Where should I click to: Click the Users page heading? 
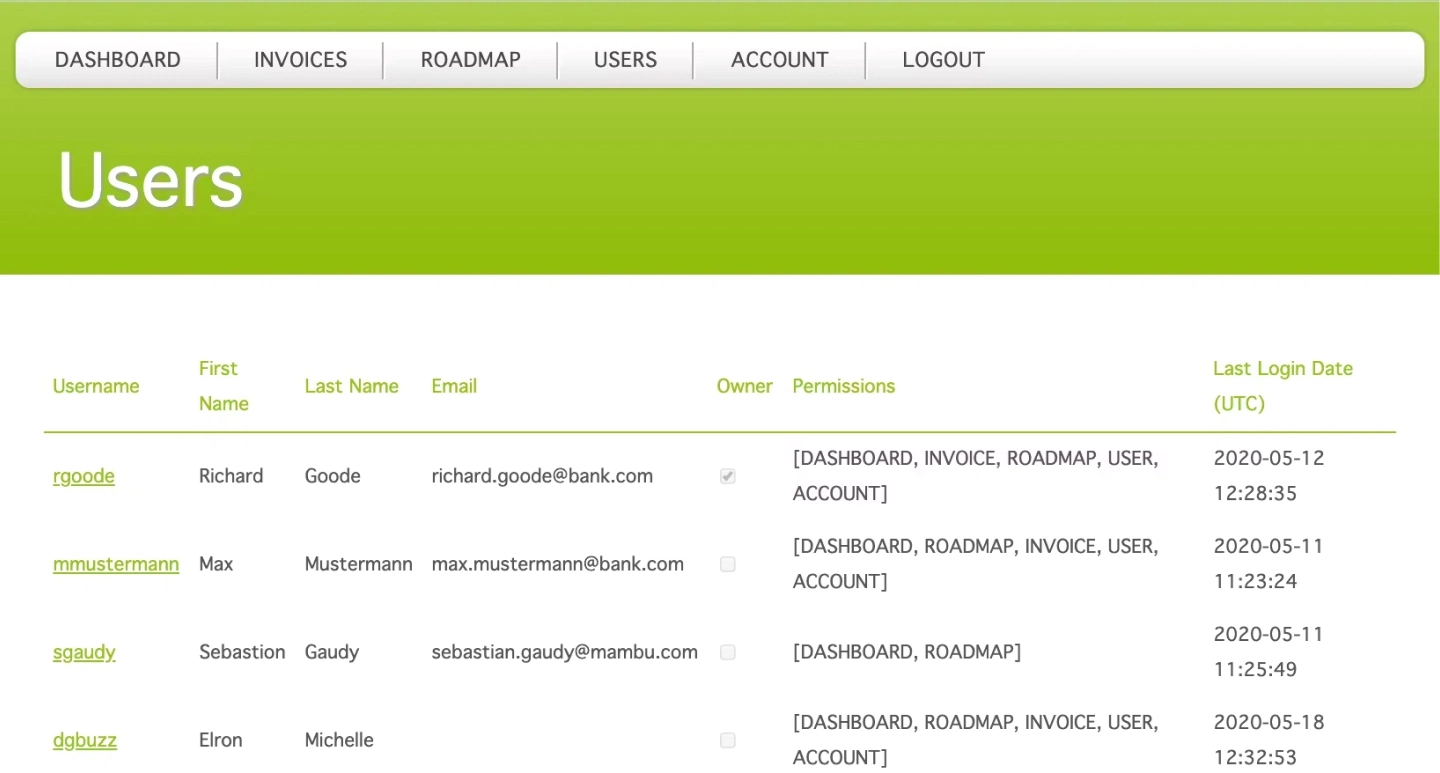[148, 180]
